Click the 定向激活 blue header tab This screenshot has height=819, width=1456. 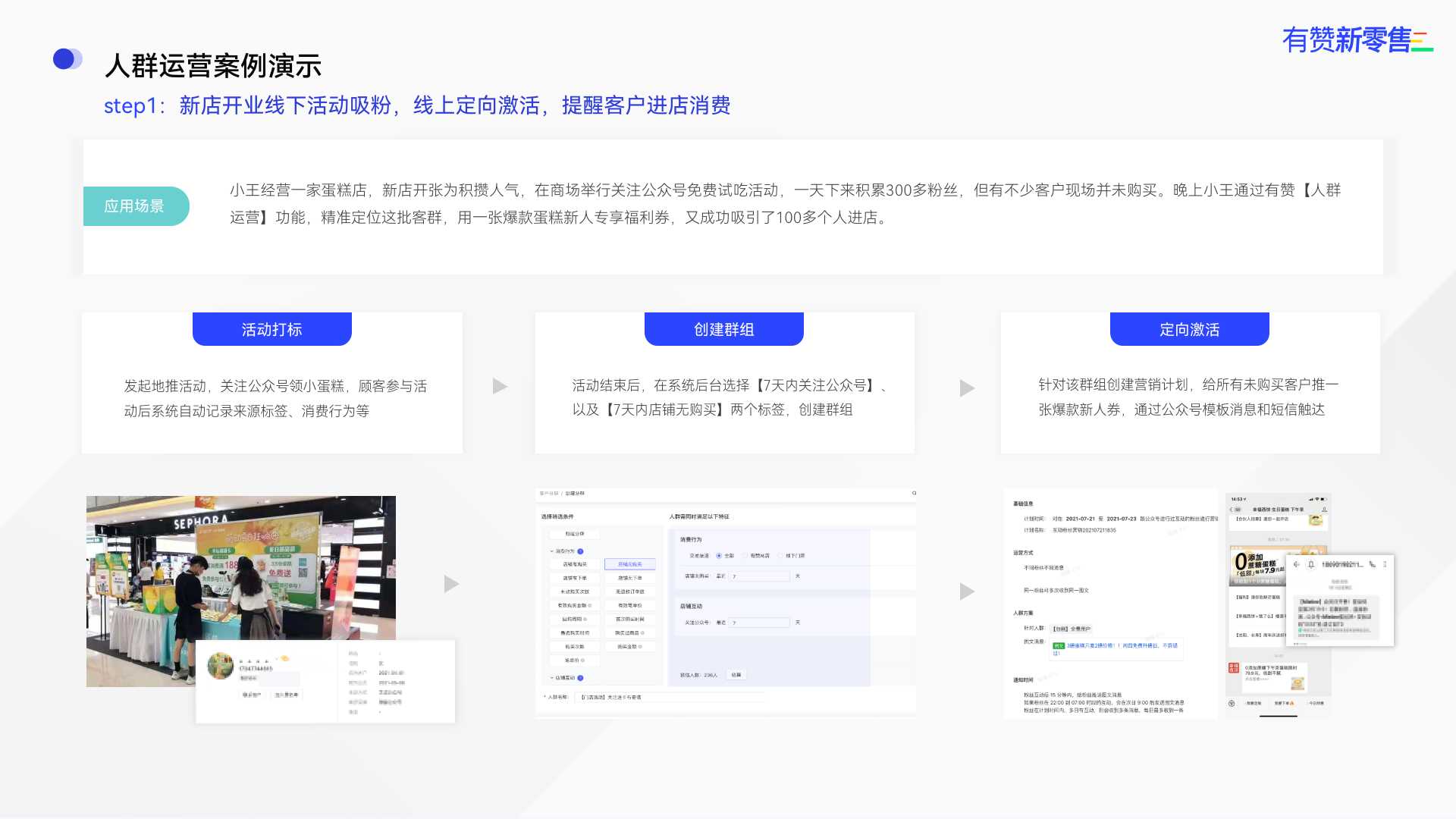click(x=1190, y=329)
